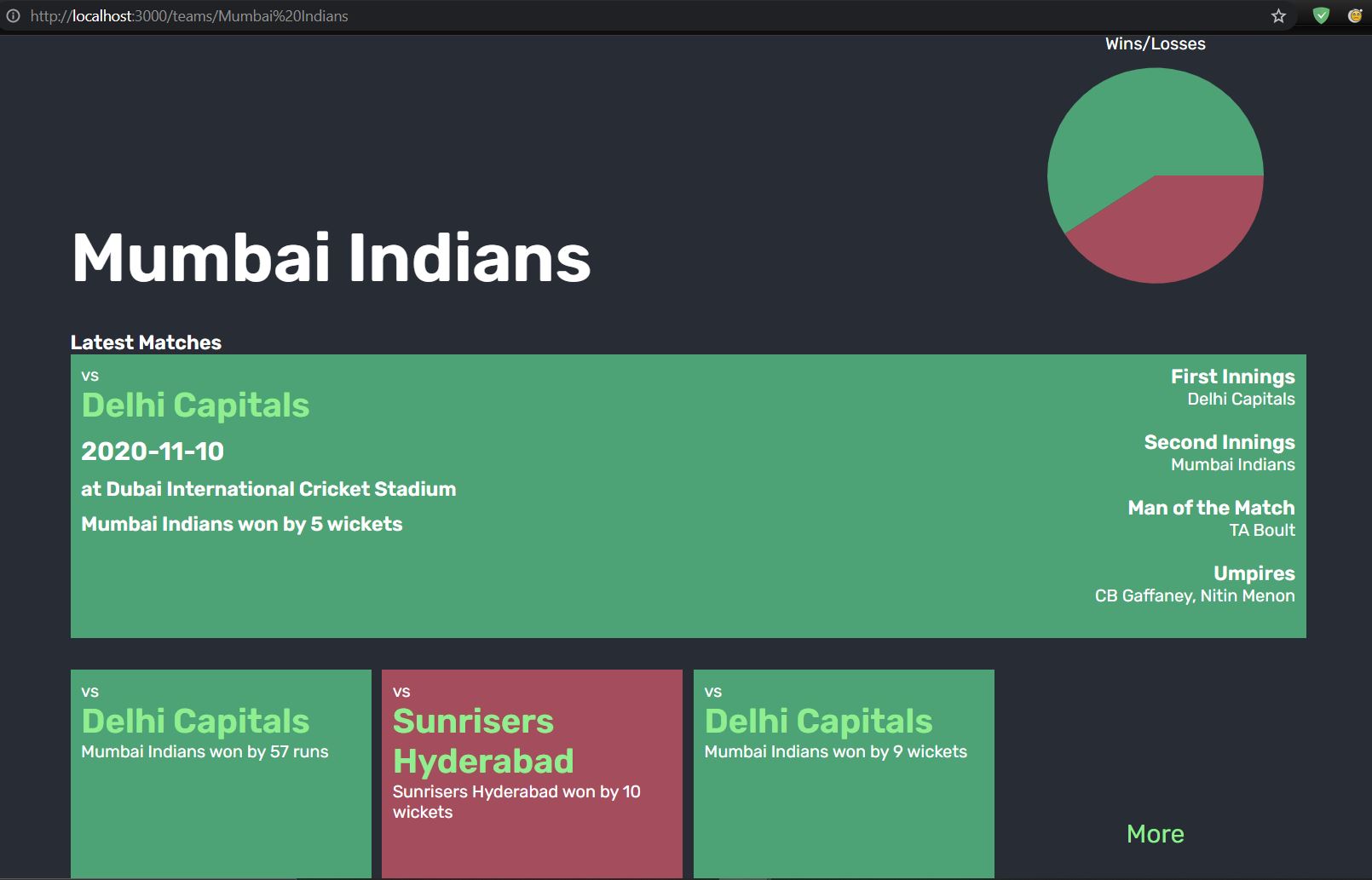Select umpire names CB Gaffaney, Nitin Menon

coord(1195,595)
